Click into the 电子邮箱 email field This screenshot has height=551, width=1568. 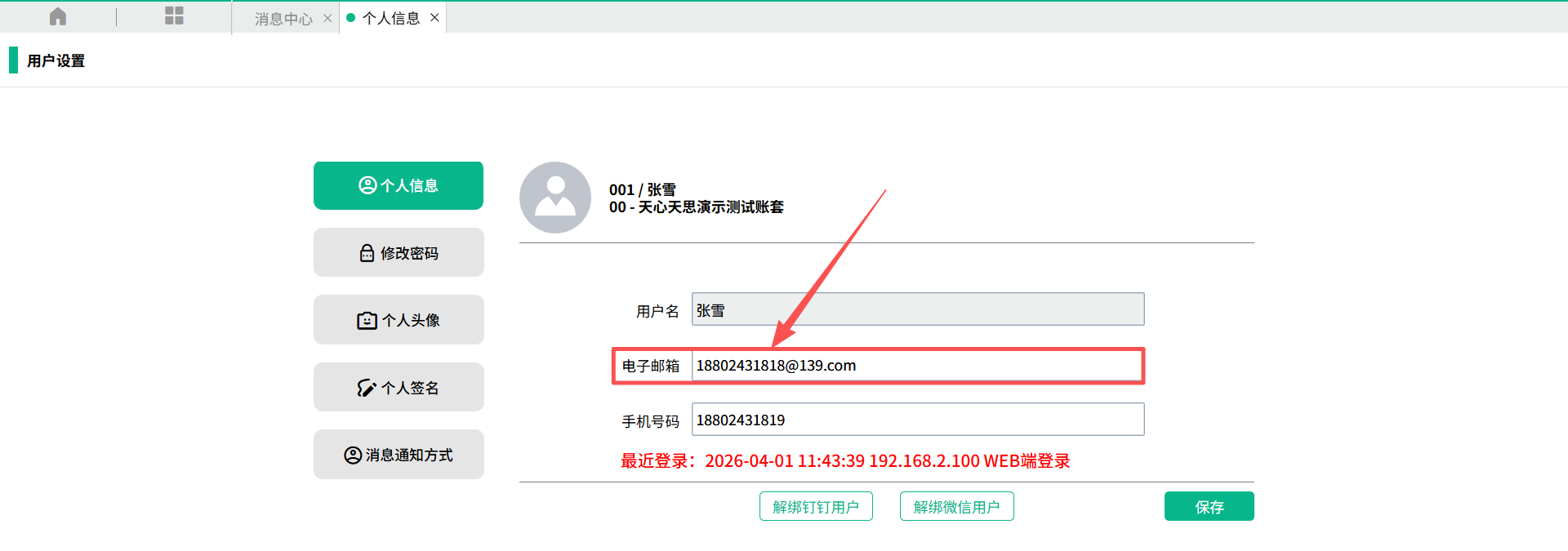916,366
